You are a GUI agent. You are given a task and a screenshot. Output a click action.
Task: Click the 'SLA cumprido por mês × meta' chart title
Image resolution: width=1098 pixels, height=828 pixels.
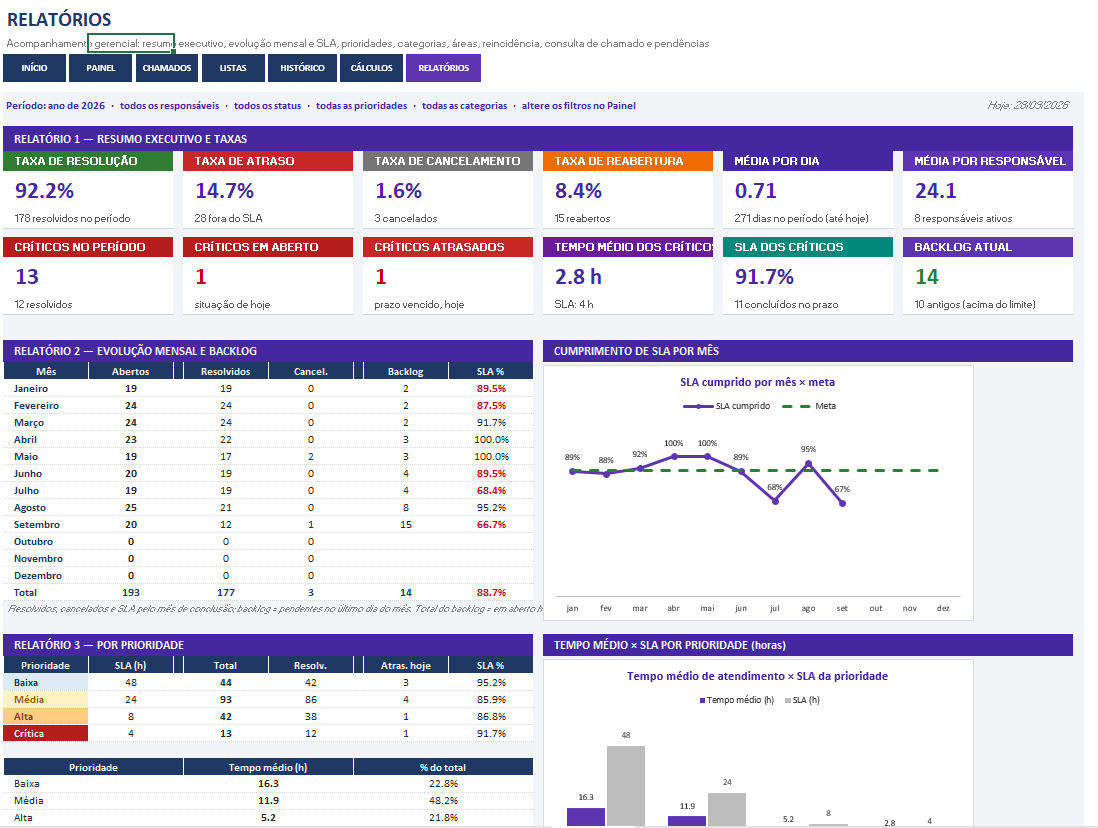[x=757, y=382]
